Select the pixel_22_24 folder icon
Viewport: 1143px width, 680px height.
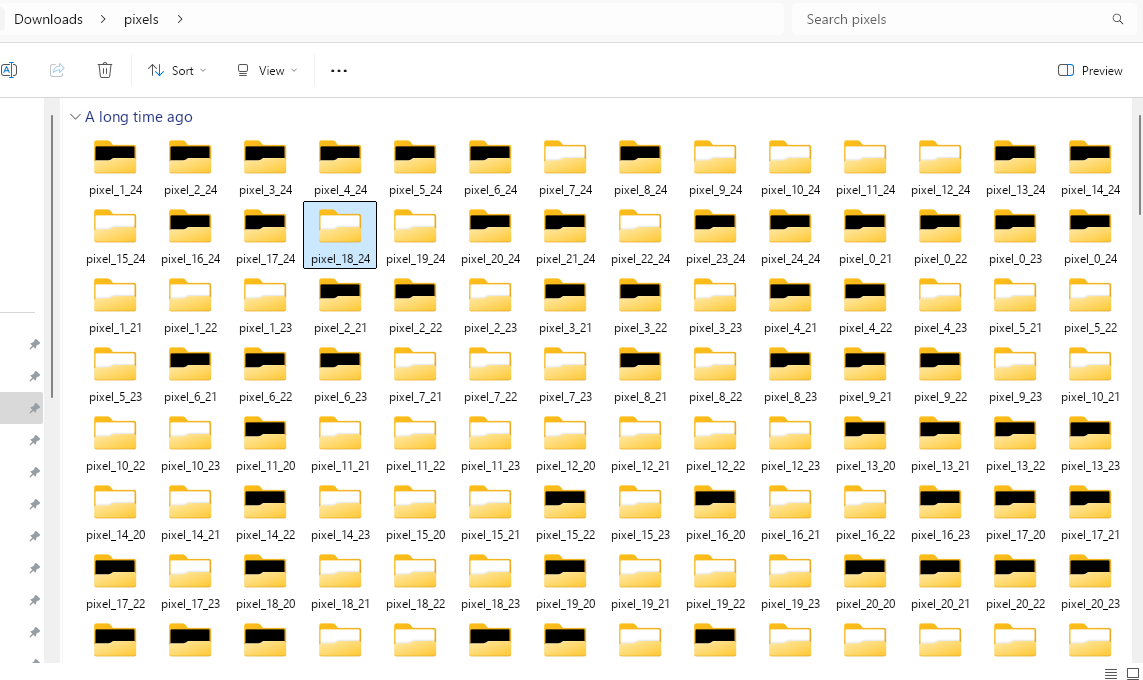(x=640, y=226)
